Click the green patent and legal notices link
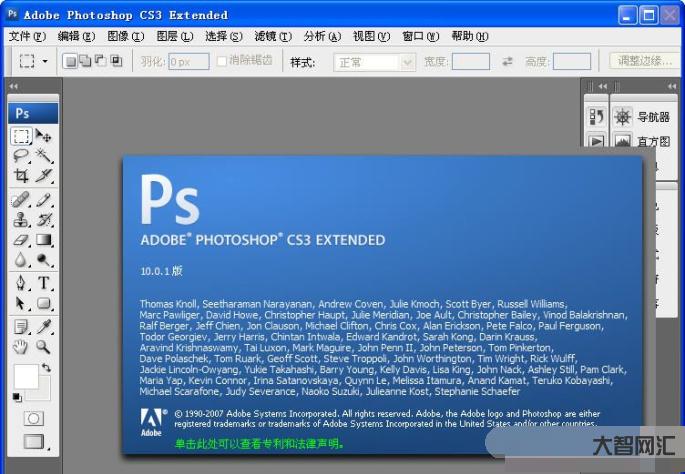The width and height of the screenshot is (685, 474). tap(258, 442)
